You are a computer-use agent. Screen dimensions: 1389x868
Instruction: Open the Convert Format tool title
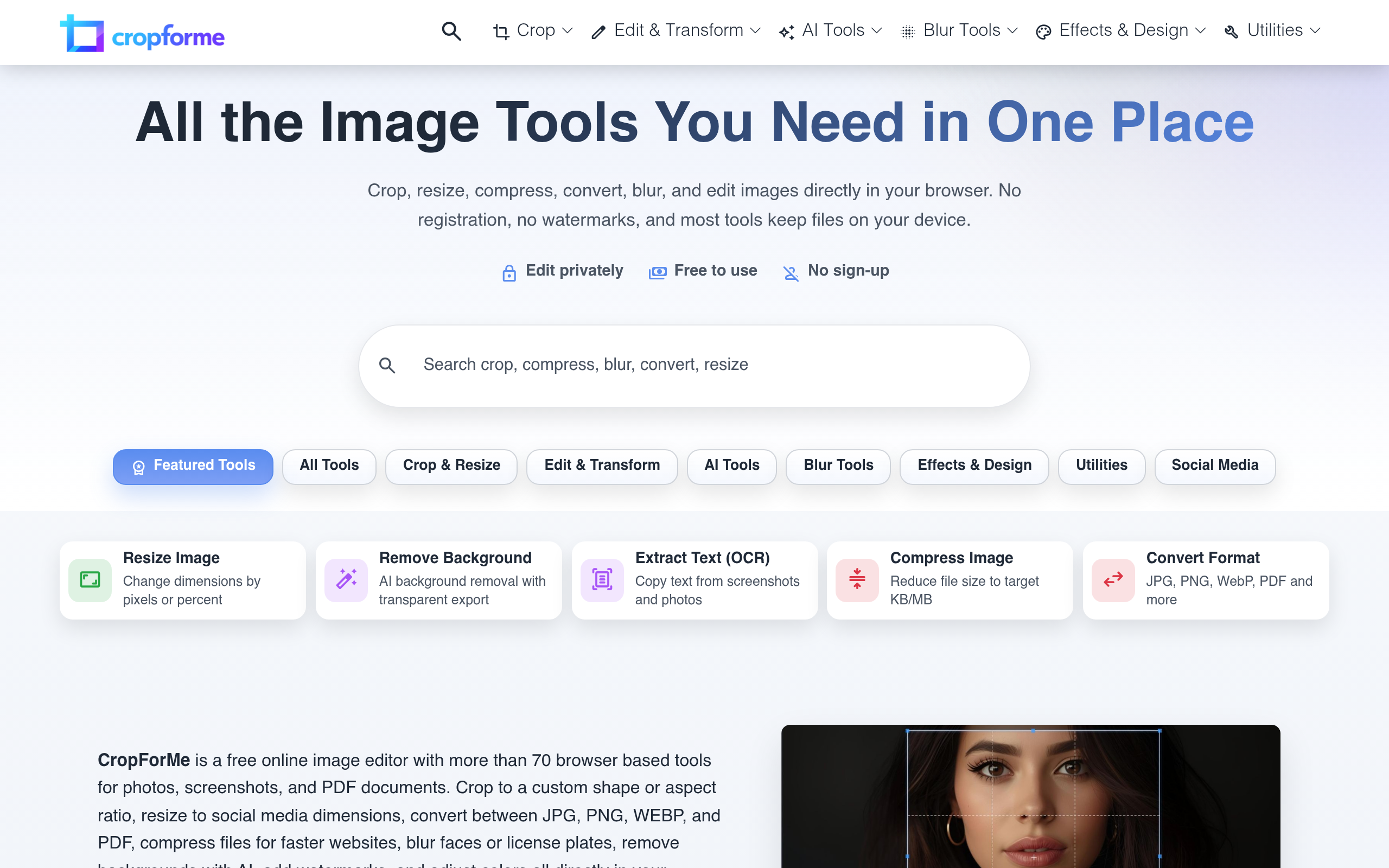pyautogui.click(x=1202, y=558)
